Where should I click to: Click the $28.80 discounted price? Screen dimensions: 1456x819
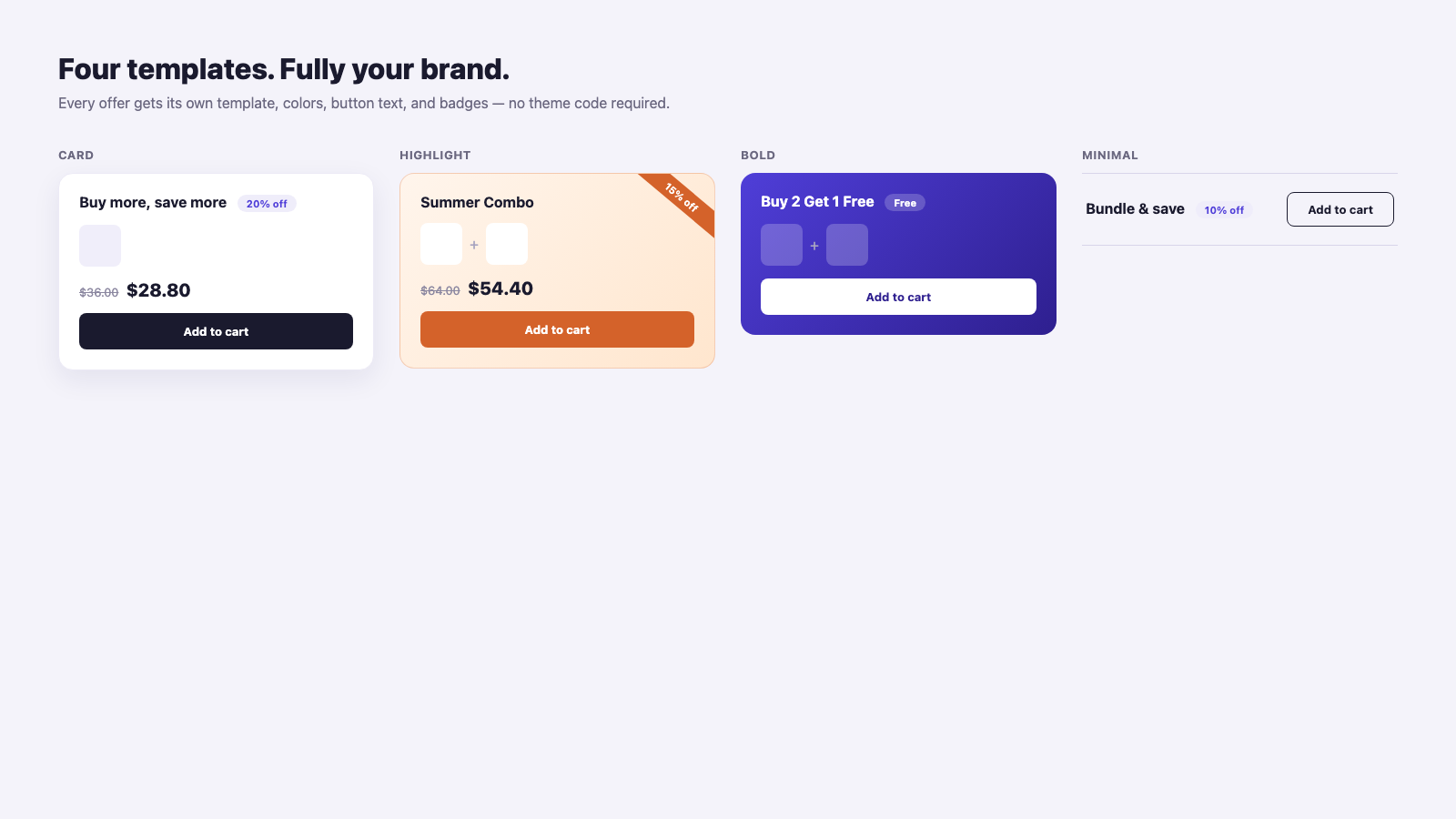(158, 290)
